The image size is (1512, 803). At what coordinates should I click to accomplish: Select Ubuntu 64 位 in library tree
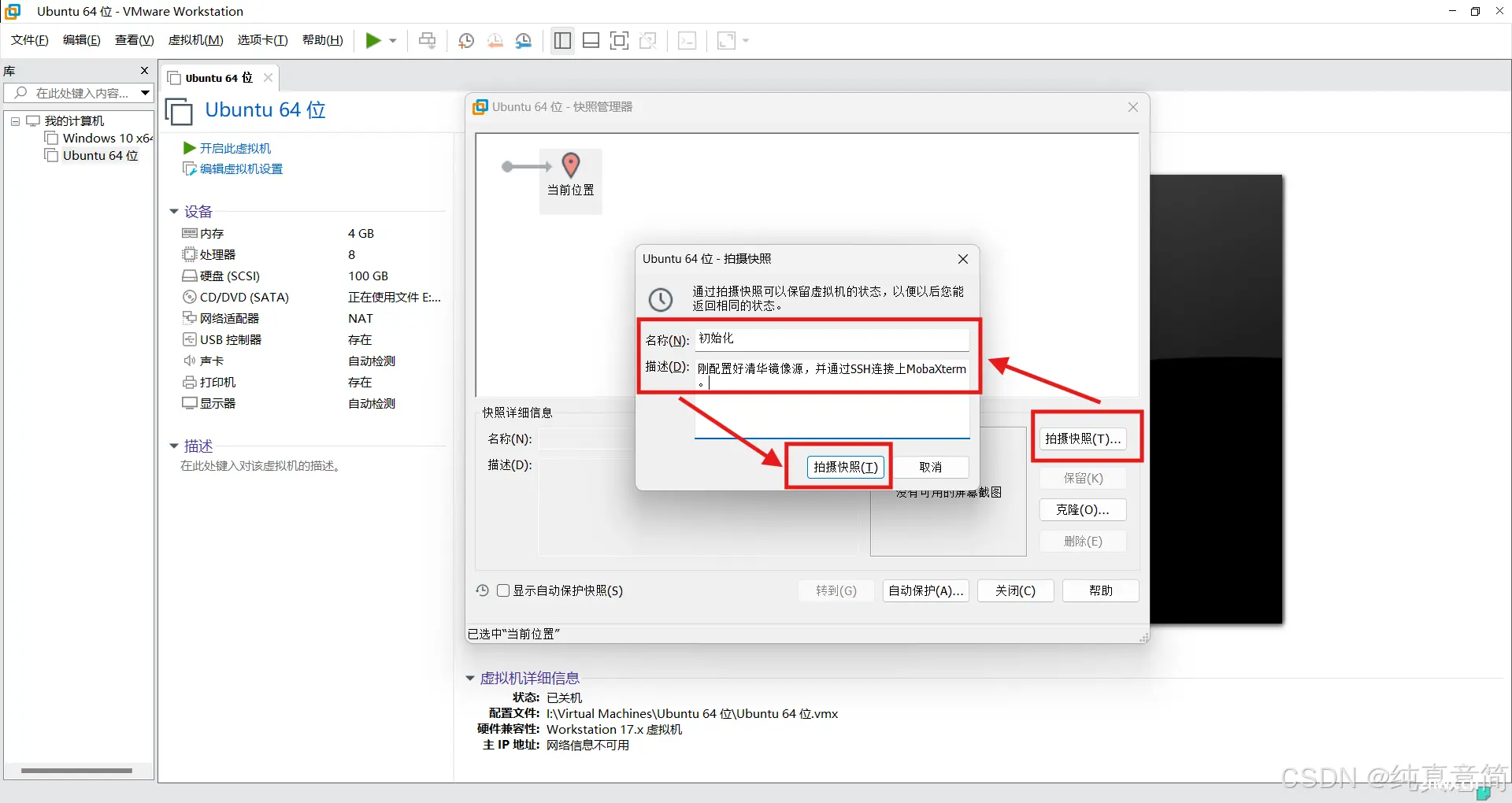pyautogui.click(x=92, y=156)
